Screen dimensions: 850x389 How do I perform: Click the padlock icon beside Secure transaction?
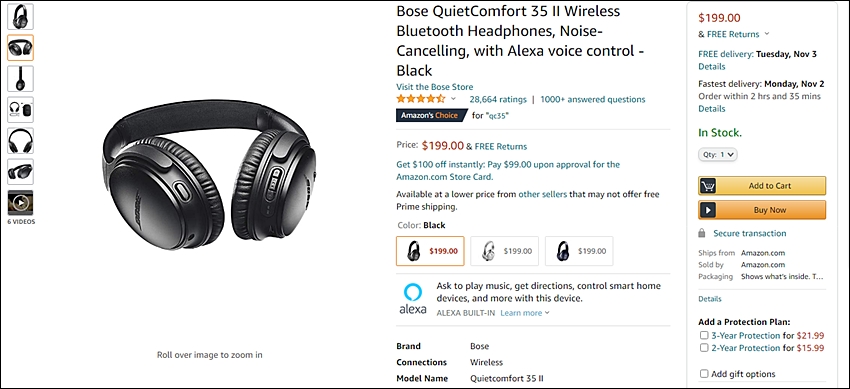[x=702, y=234]
